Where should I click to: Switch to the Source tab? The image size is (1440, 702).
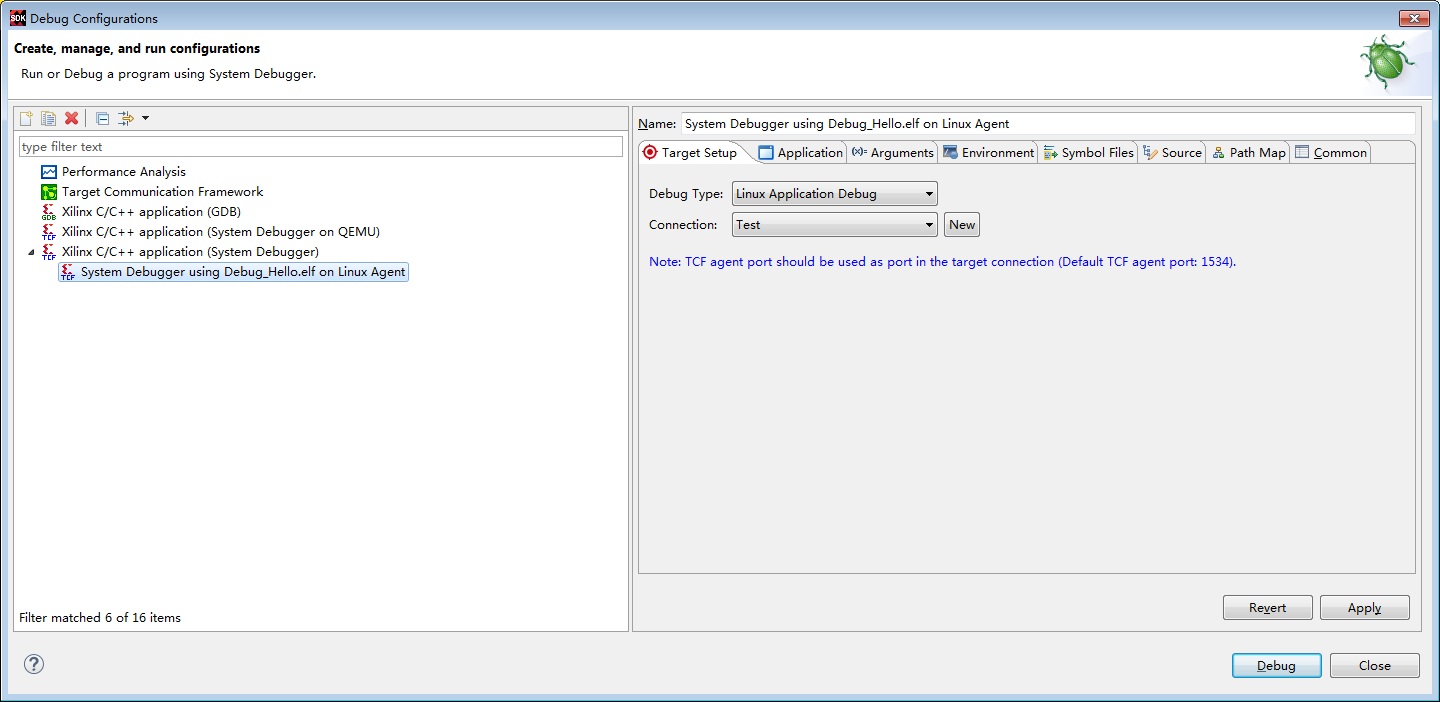[1172, 152]
